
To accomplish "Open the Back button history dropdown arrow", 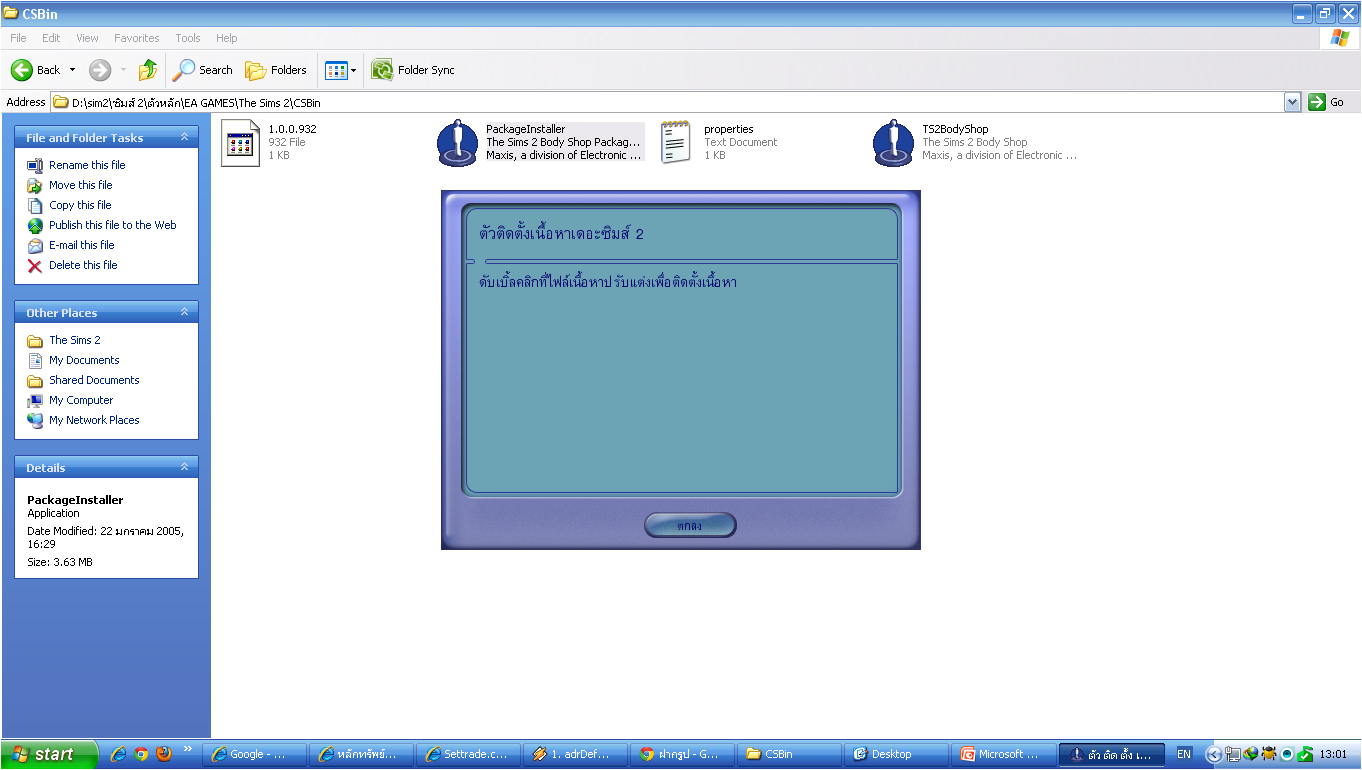I will pos(72,70).
